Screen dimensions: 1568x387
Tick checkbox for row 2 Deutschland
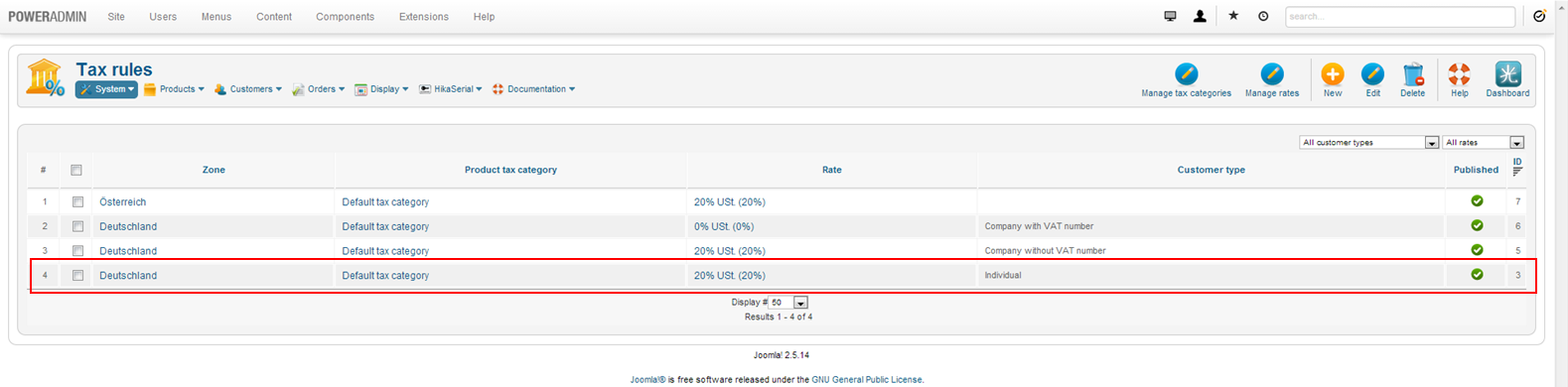point(77,226)
